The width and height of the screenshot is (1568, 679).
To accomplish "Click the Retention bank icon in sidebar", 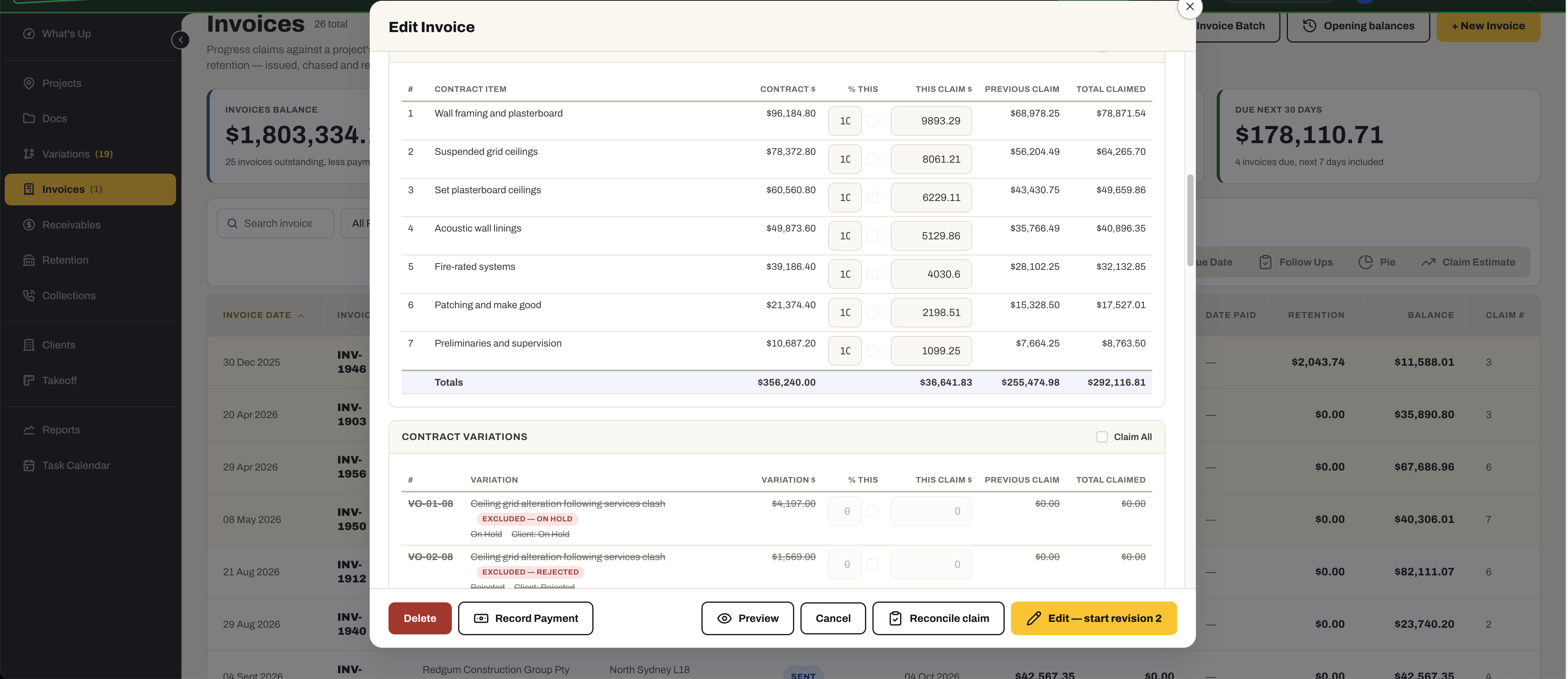I will click(29, 260).
